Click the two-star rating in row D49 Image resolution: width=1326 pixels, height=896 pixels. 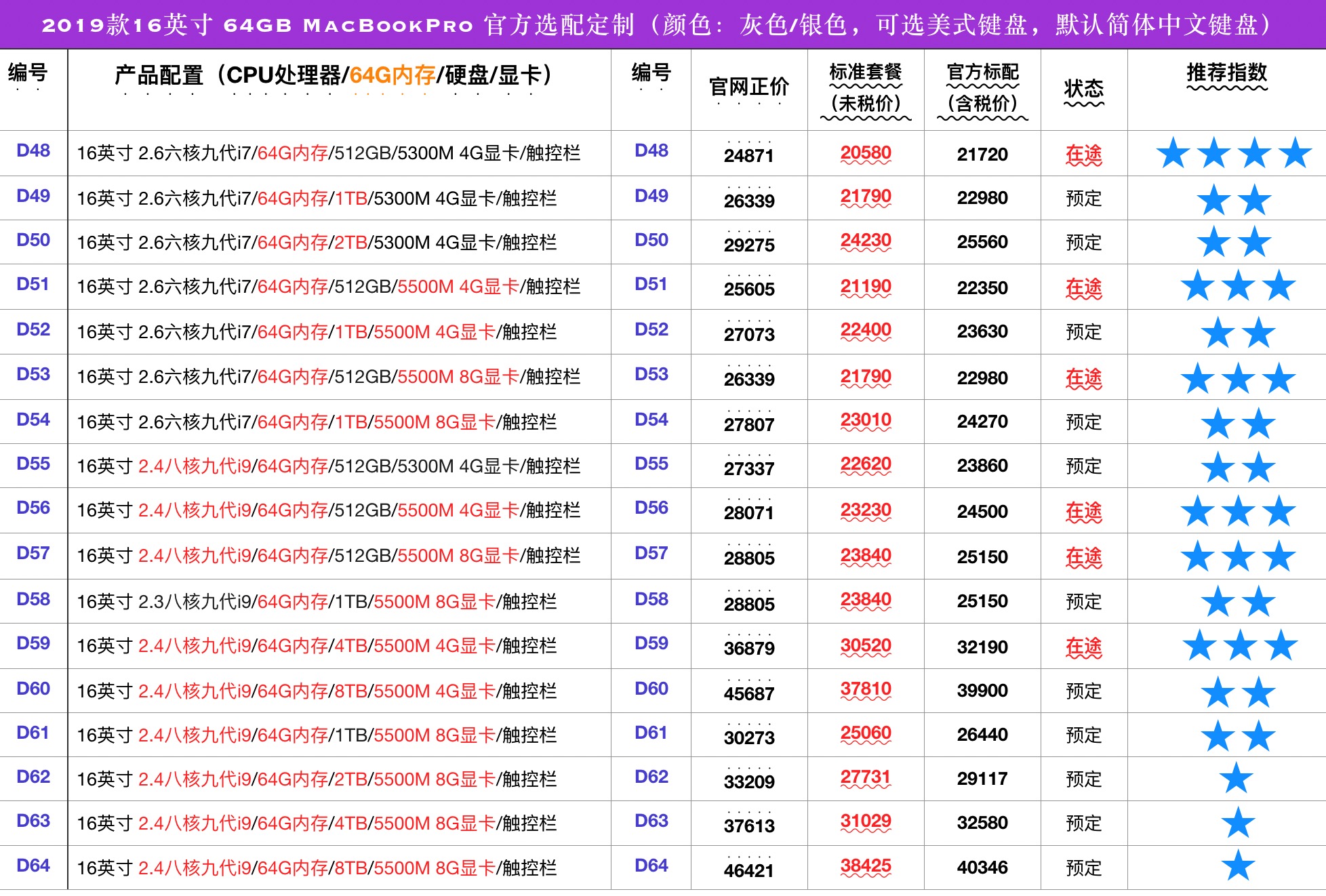(1234, 200)
